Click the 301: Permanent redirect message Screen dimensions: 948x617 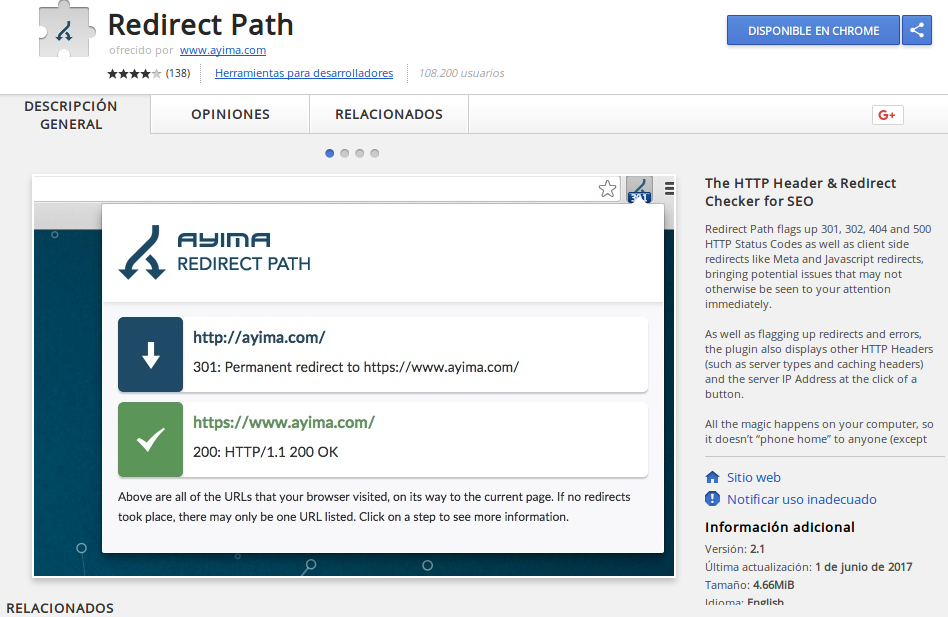(x=356, y=367)
